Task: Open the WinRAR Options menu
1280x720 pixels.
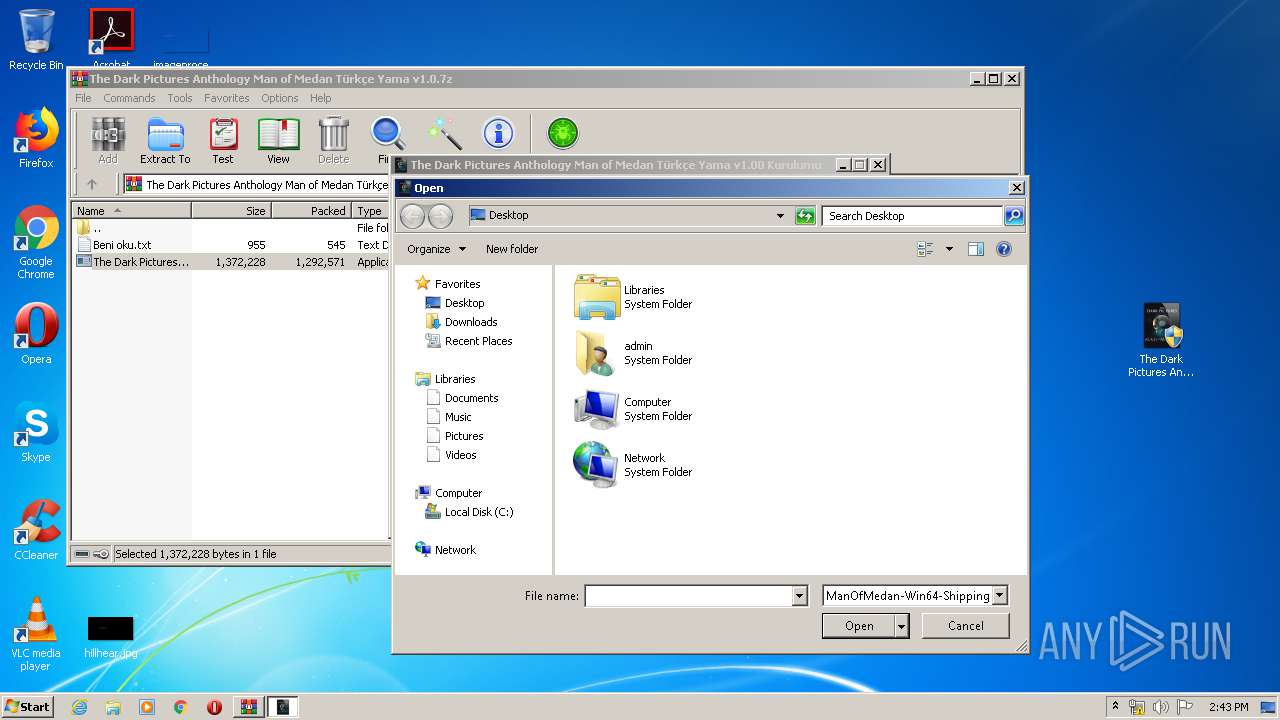Action: tap(280, 98)
